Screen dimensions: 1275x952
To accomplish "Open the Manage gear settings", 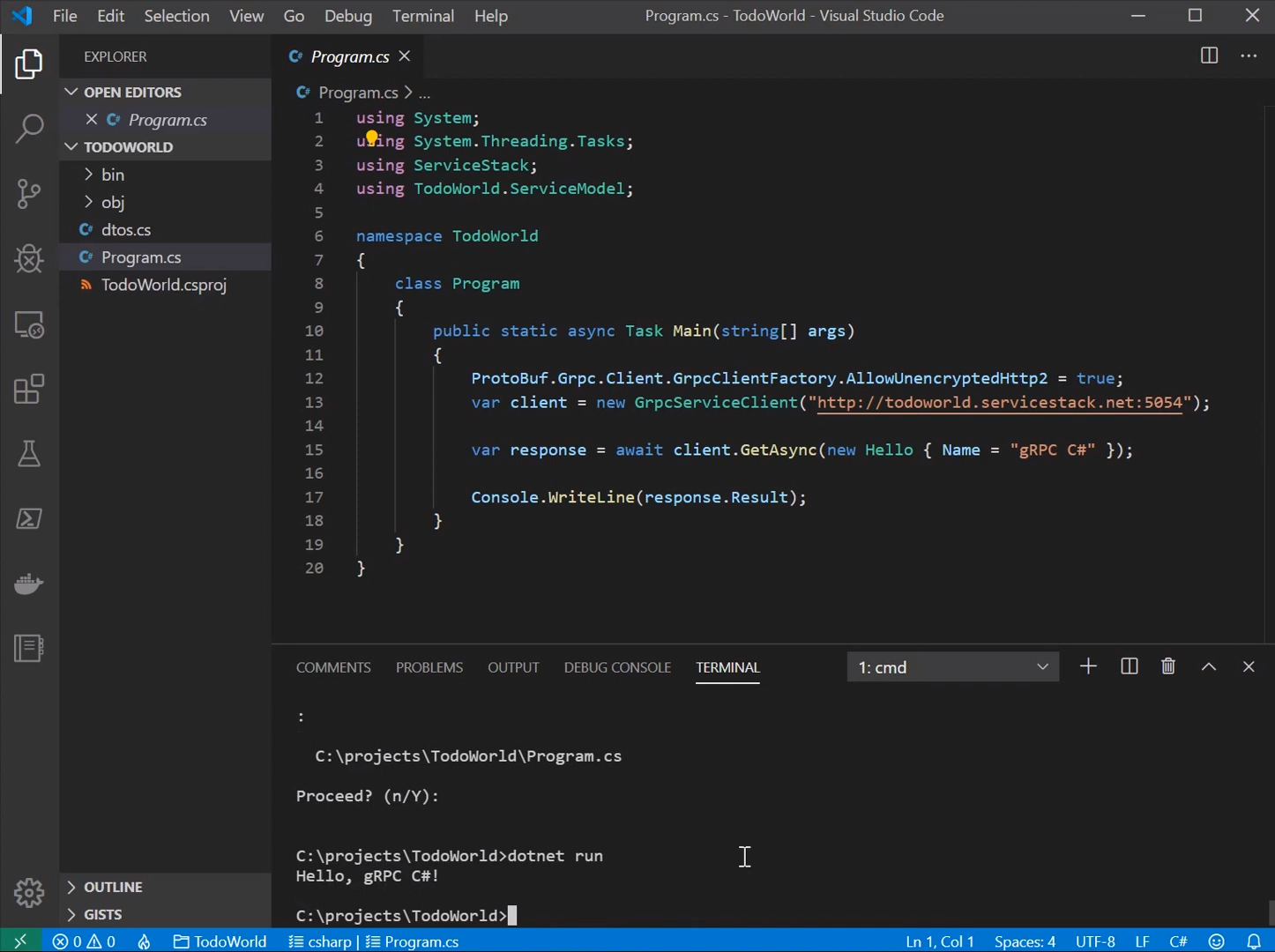I will tap(29, 893).
